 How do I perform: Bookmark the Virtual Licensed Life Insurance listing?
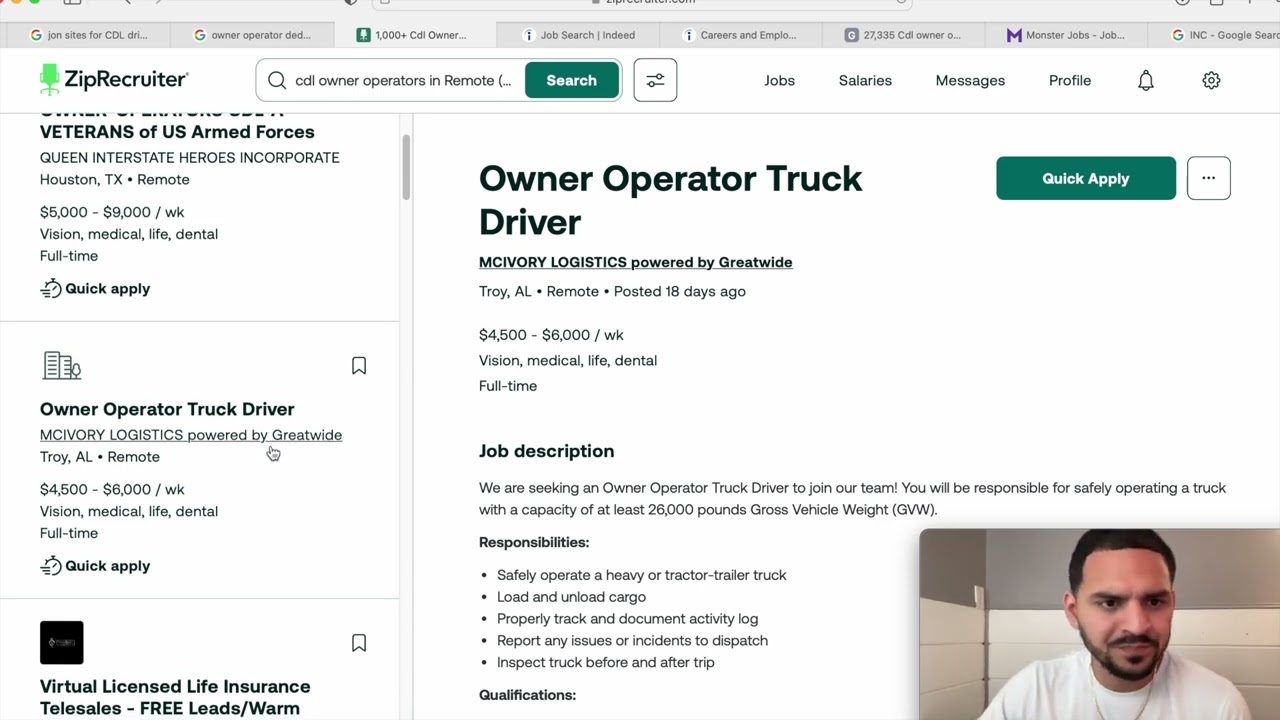(359, 643)
